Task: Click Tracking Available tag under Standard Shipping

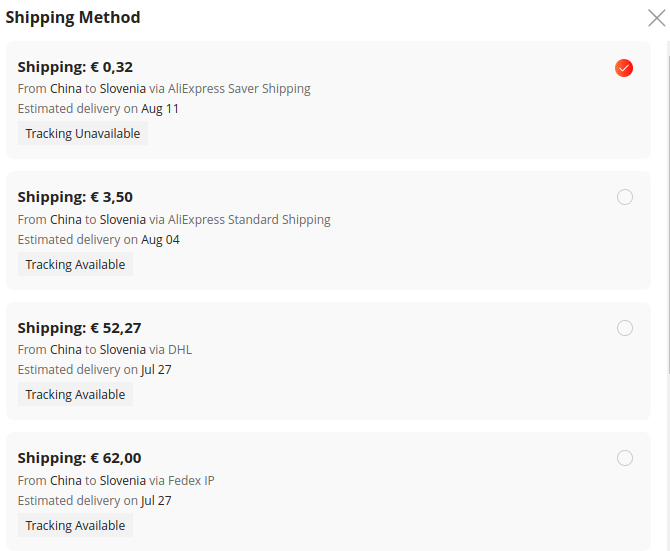Action: point(75,264)
